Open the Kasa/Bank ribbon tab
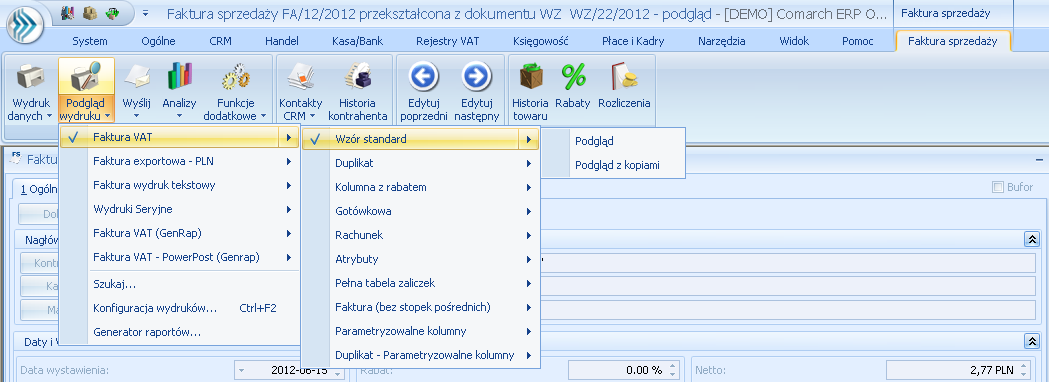Image resolution: width=1049 pixels, height=382 pixels. [357, 41]
